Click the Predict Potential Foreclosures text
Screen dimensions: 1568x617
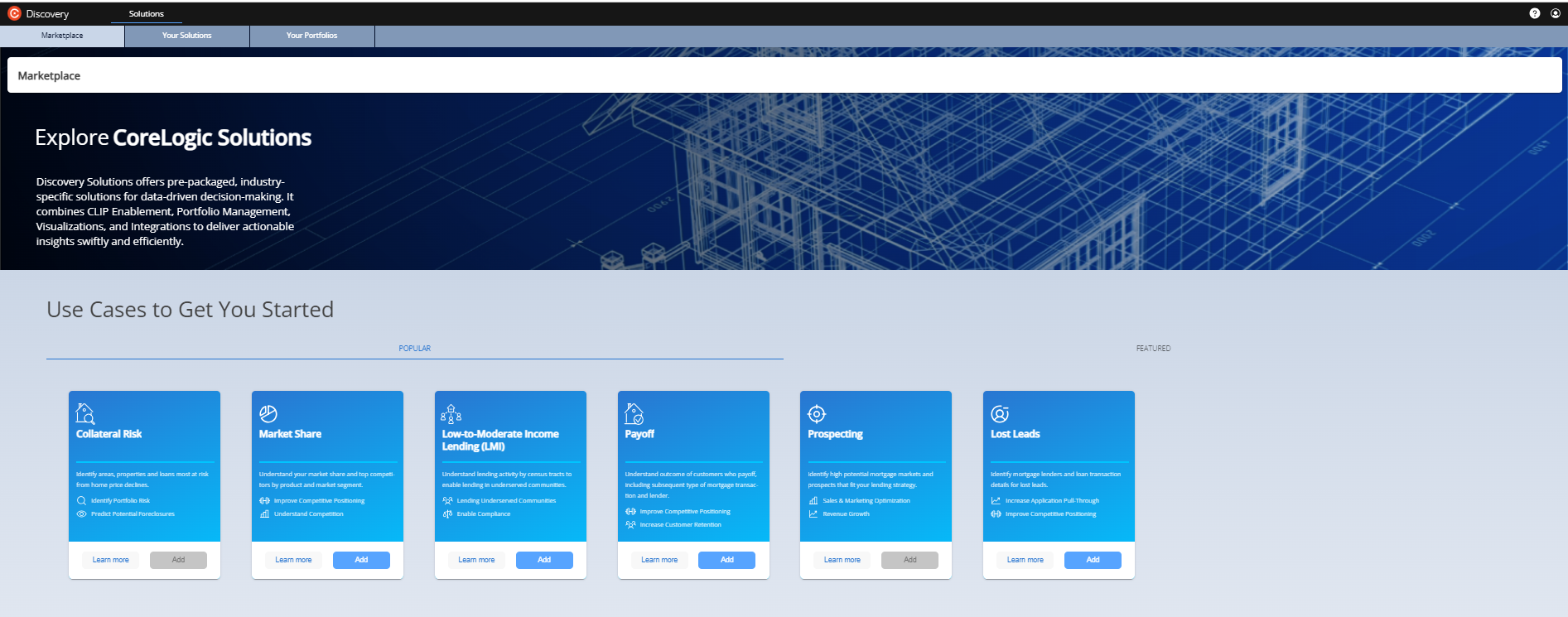click(133, 513)
